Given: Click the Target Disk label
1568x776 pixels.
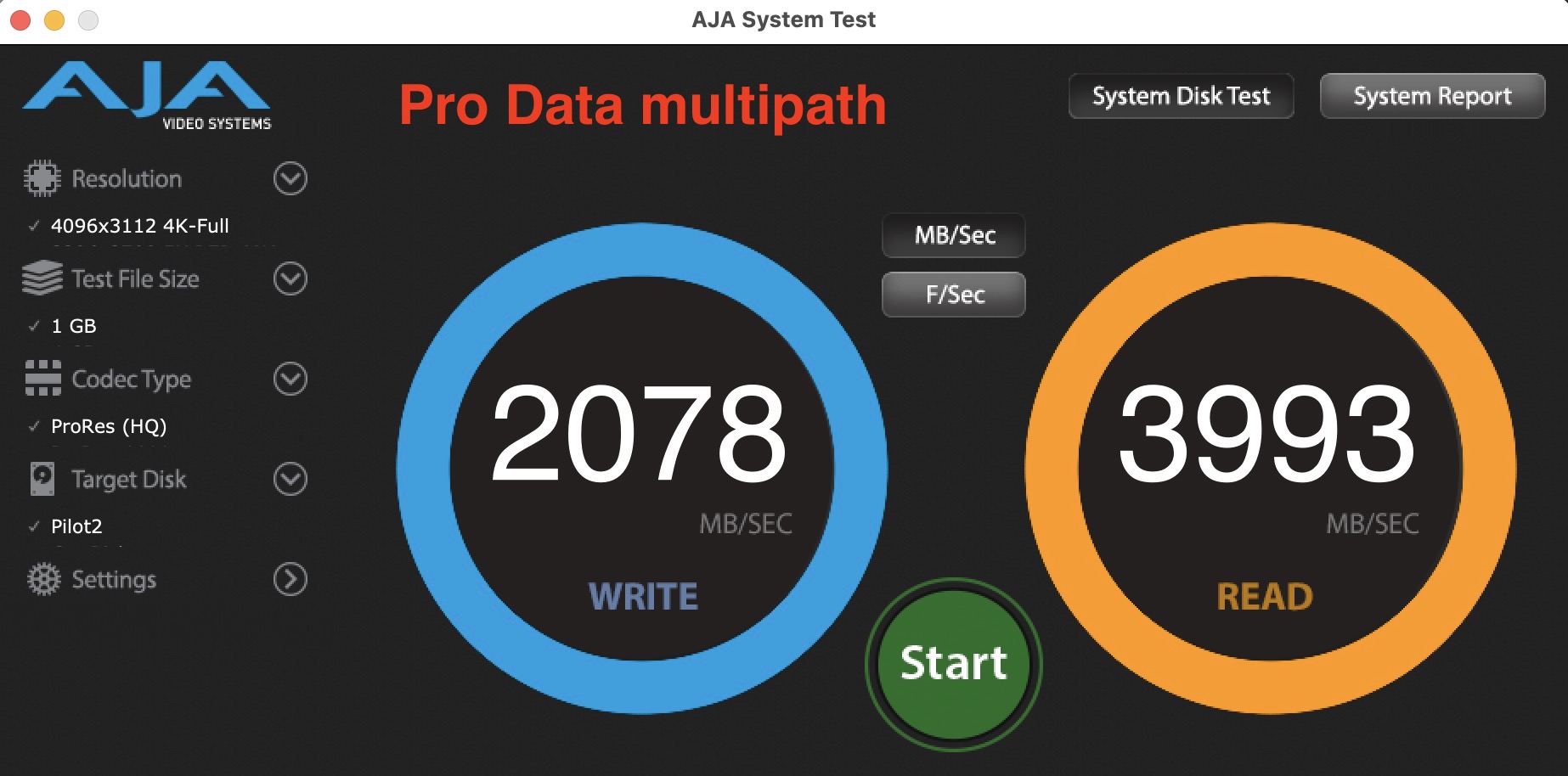Looking at the screenshot, I should pos(129,480).
